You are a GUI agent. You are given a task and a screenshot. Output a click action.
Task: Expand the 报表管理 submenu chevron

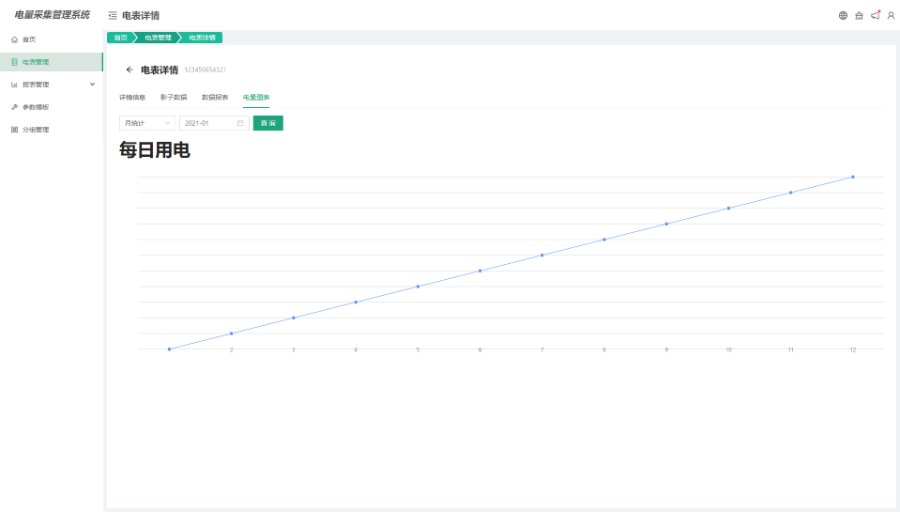[x=93, y=84]
